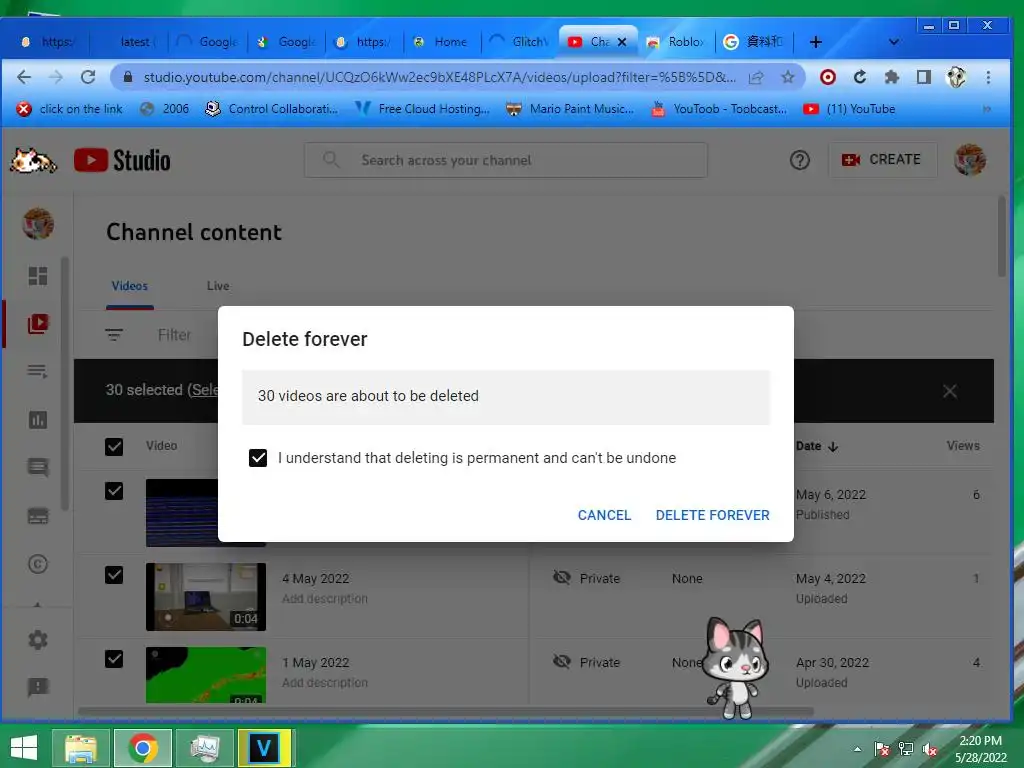Uncheck the 4 May 2022 video checkbox

pyautogui.click(x=114, y=575)
